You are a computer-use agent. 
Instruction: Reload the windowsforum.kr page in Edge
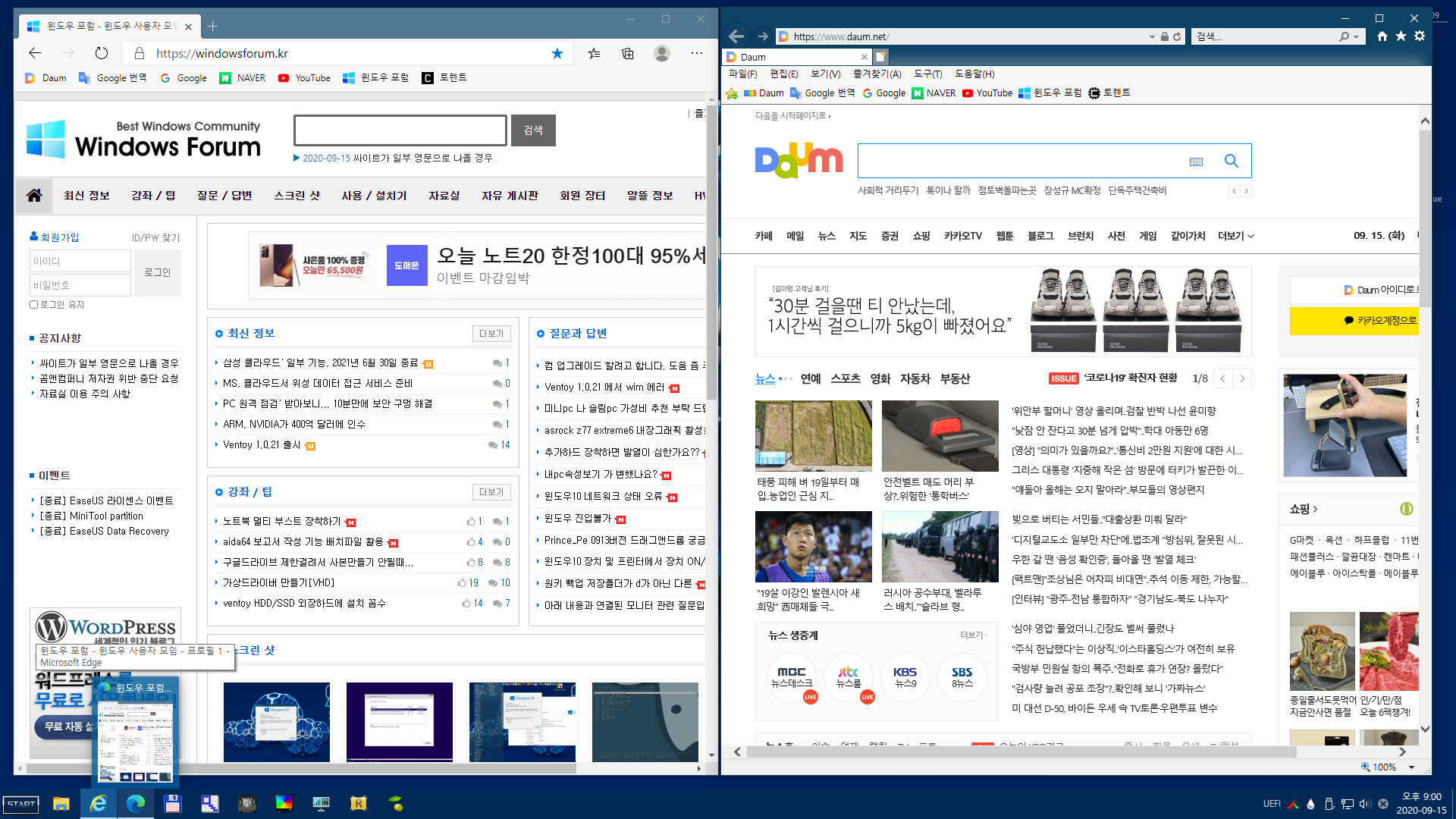(x=102, y=53)
